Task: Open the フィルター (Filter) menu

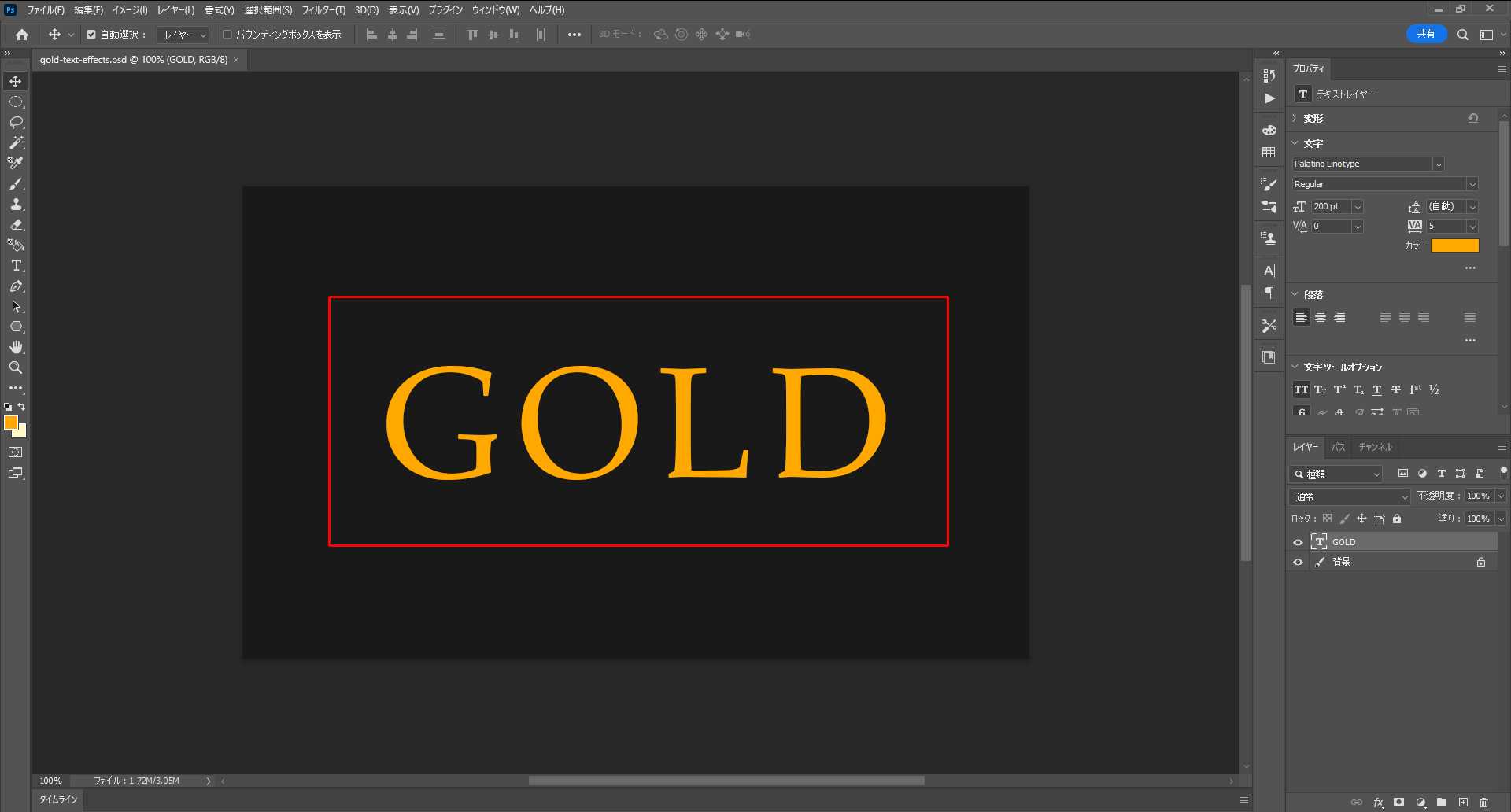Action: point(323,10)
